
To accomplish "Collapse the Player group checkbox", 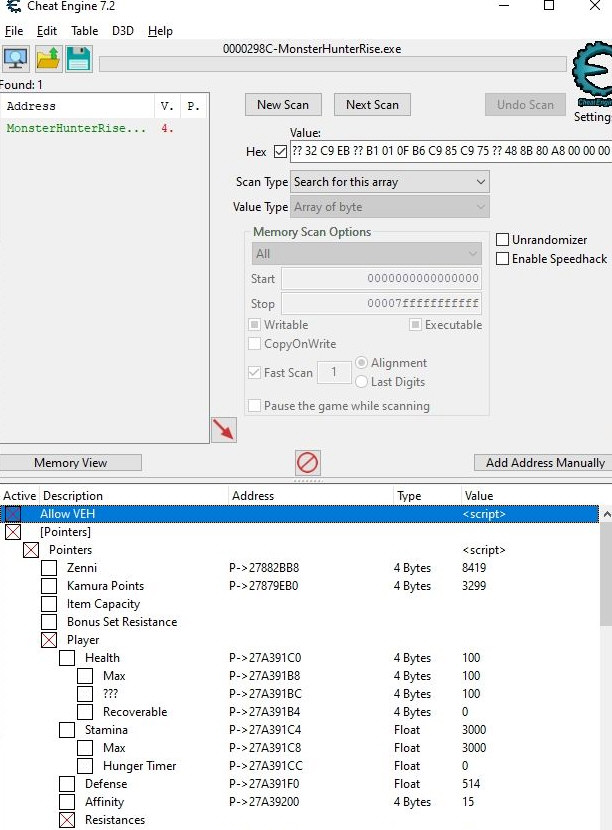I will tap(49, 639).
